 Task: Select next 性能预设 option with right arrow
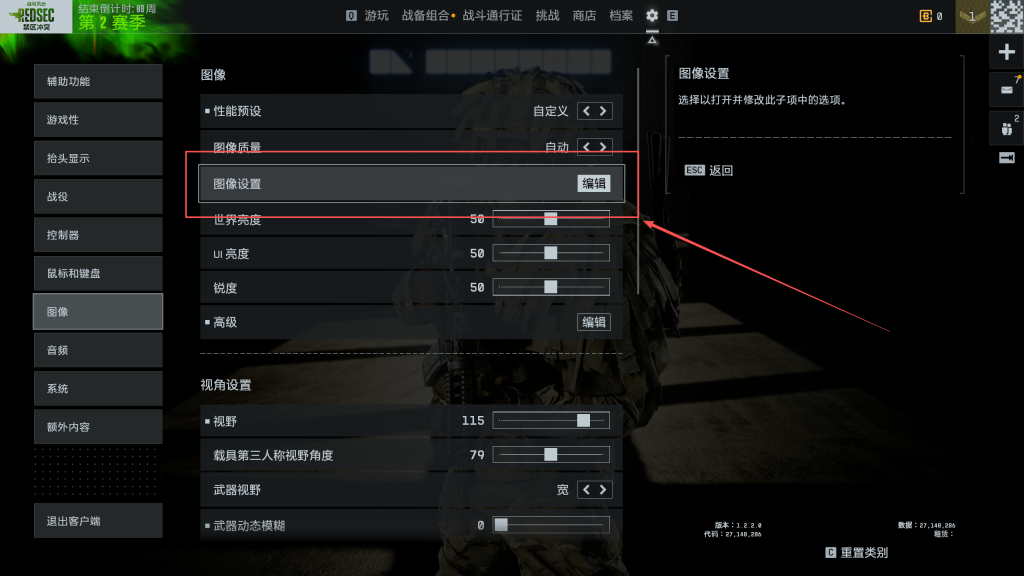[x=603, y=111]
